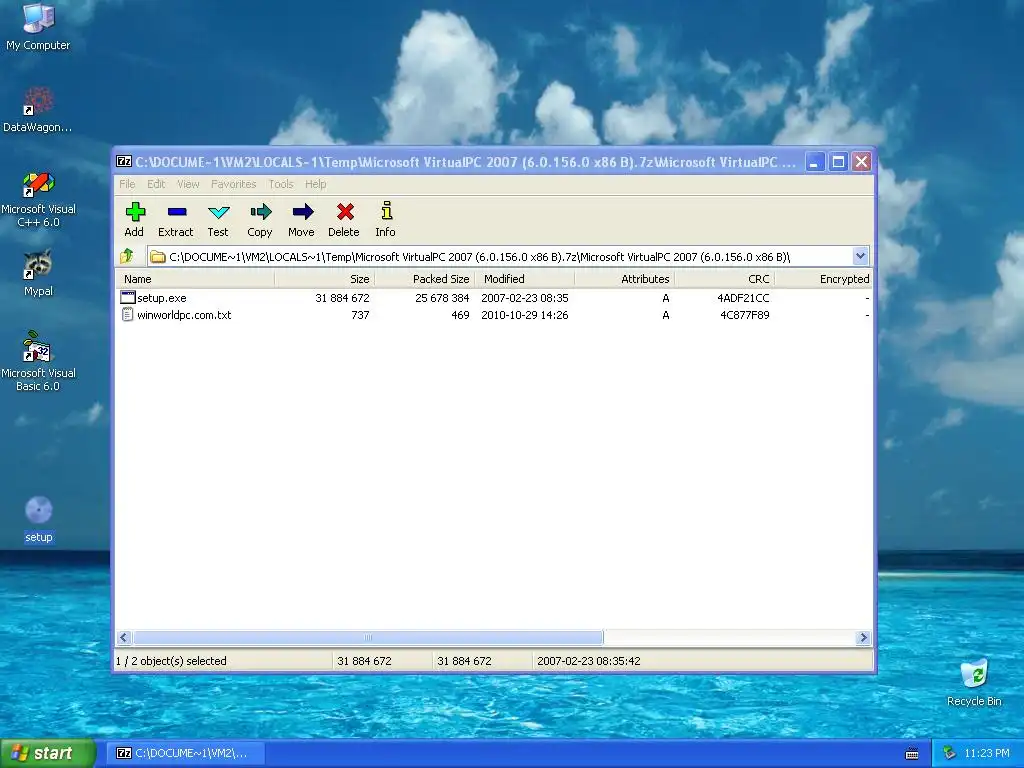Click the horizontal scrollbar thumb

click(368, 637)
